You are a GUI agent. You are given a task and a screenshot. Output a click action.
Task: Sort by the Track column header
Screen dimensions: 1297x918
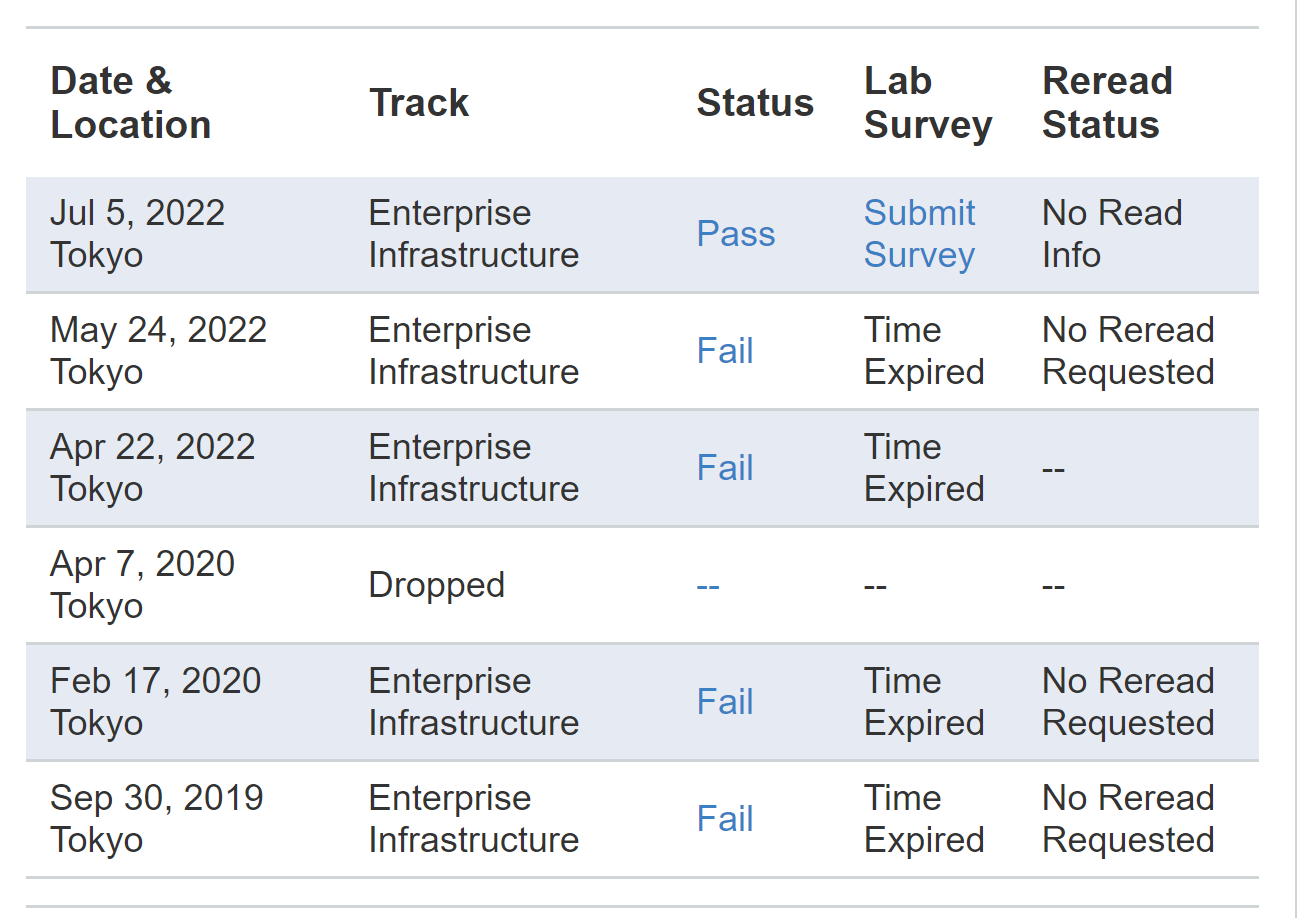coord(419,102)
